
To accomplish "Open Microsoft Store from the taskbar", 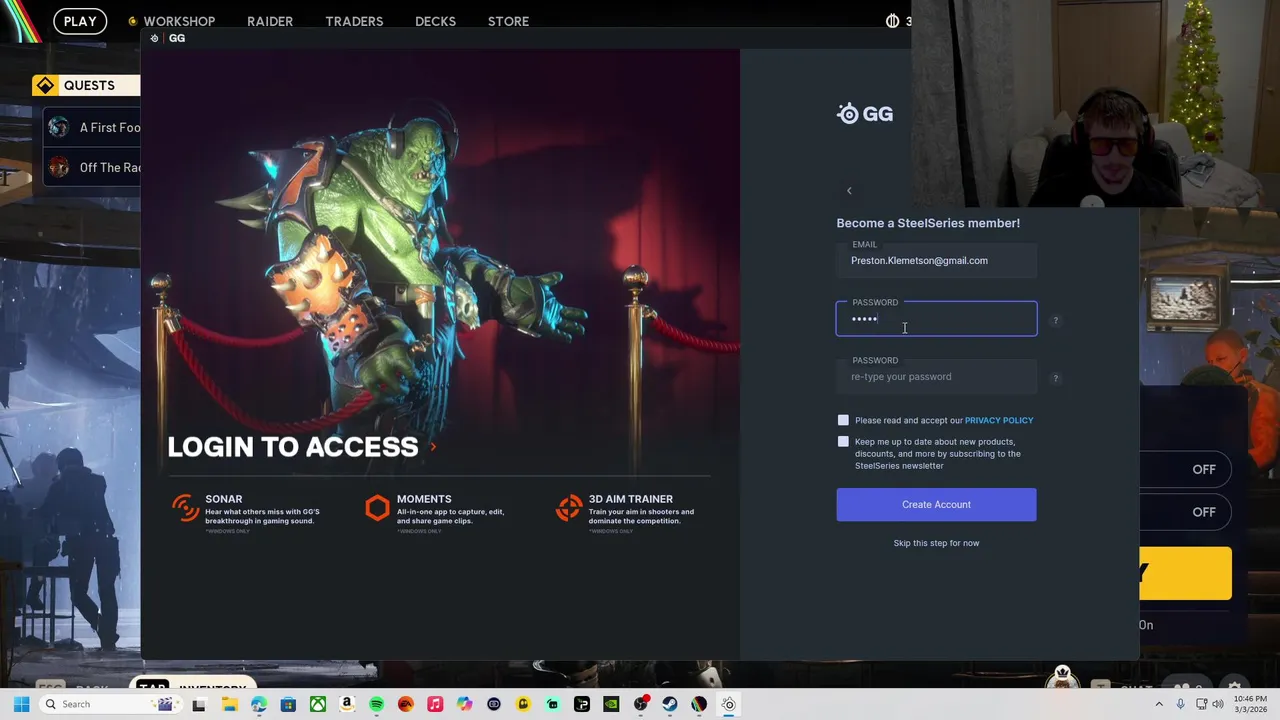I will [288, 704].
